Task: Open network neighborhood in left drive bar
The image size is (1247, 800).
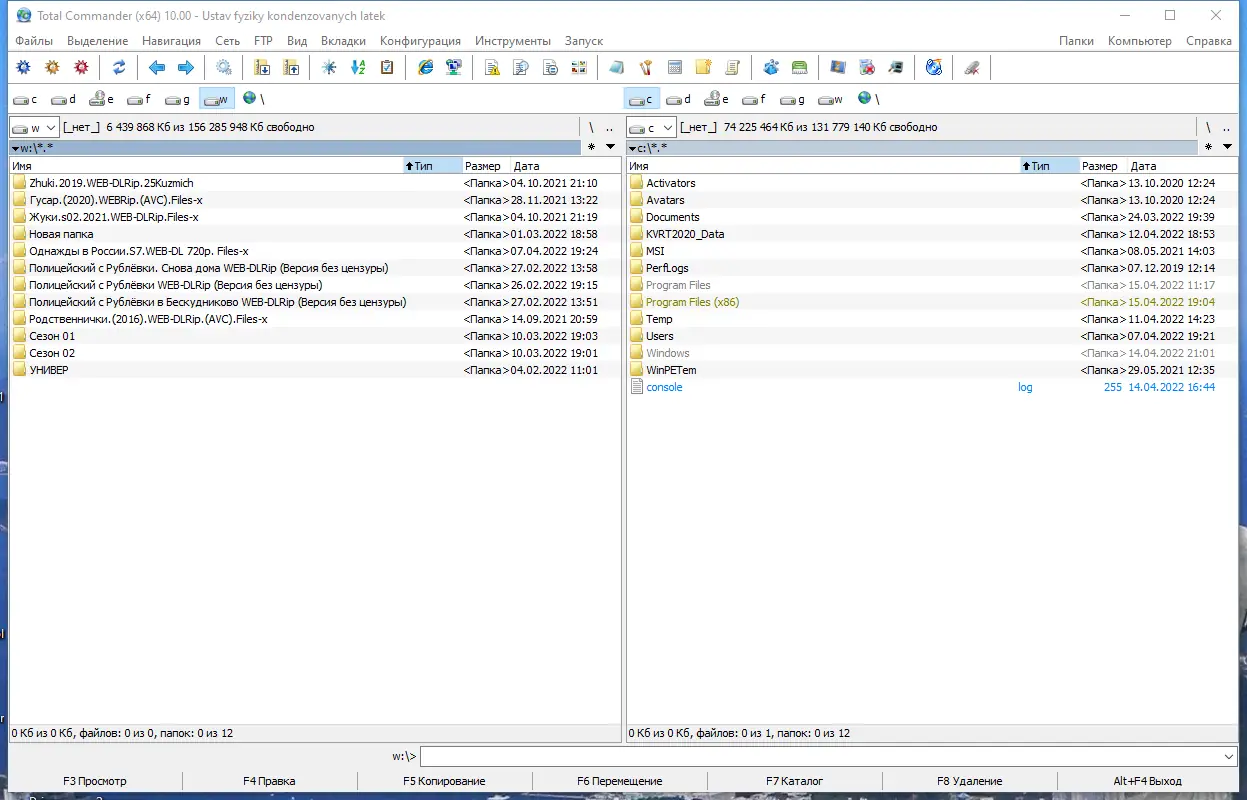Action: (x=253, y=98)
